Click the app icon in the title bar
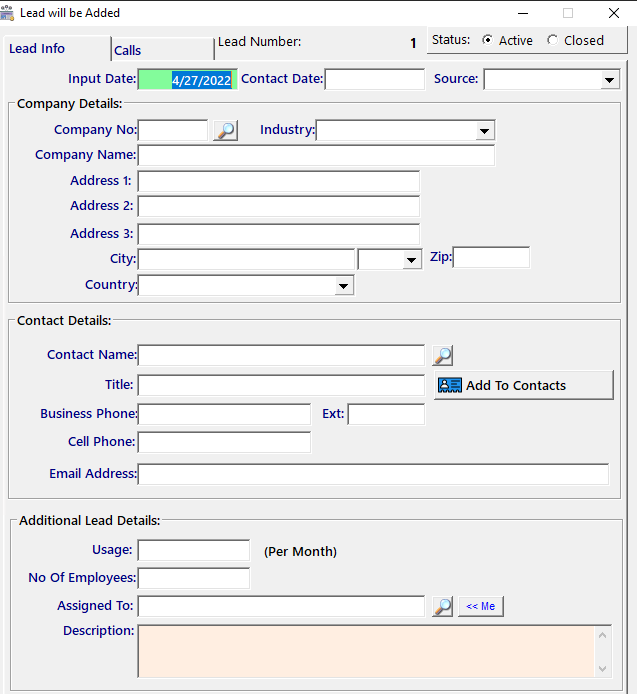This screenshot has height=694, width=637. pyautogui.click(x=7, y=13)
